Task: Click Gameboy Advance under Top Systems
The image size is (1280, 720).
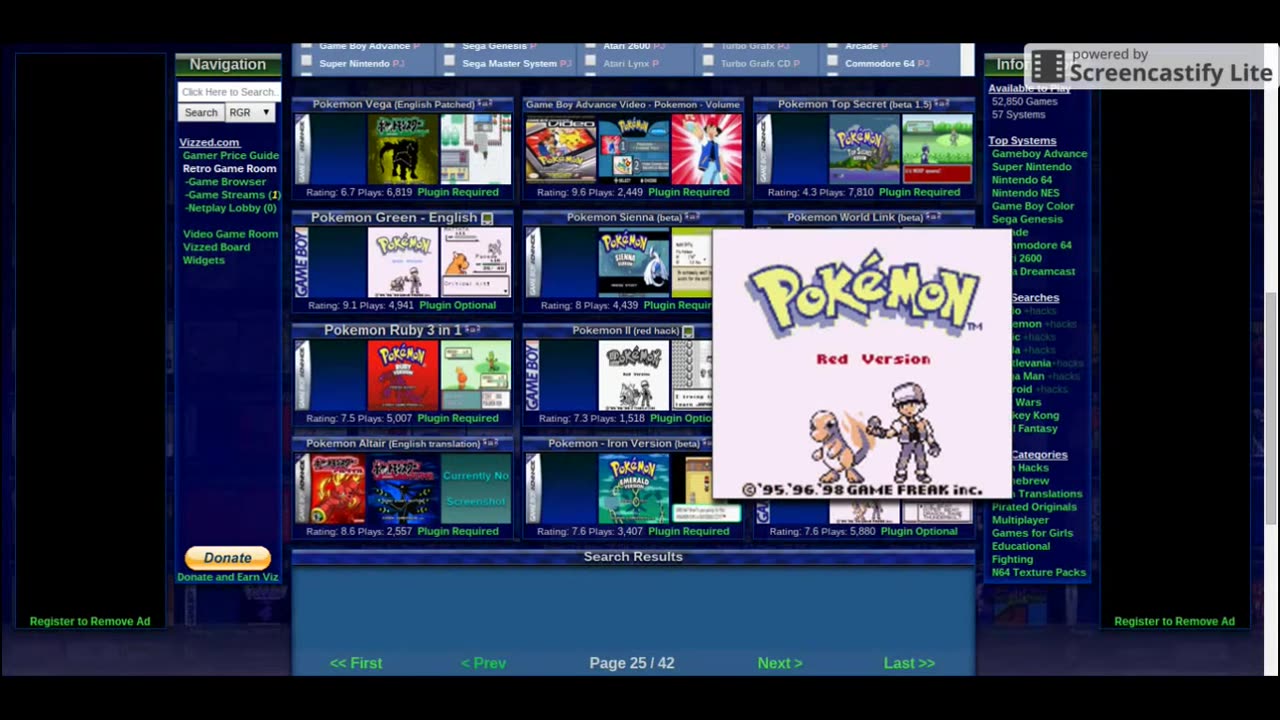Action: tap(1039, 153)
